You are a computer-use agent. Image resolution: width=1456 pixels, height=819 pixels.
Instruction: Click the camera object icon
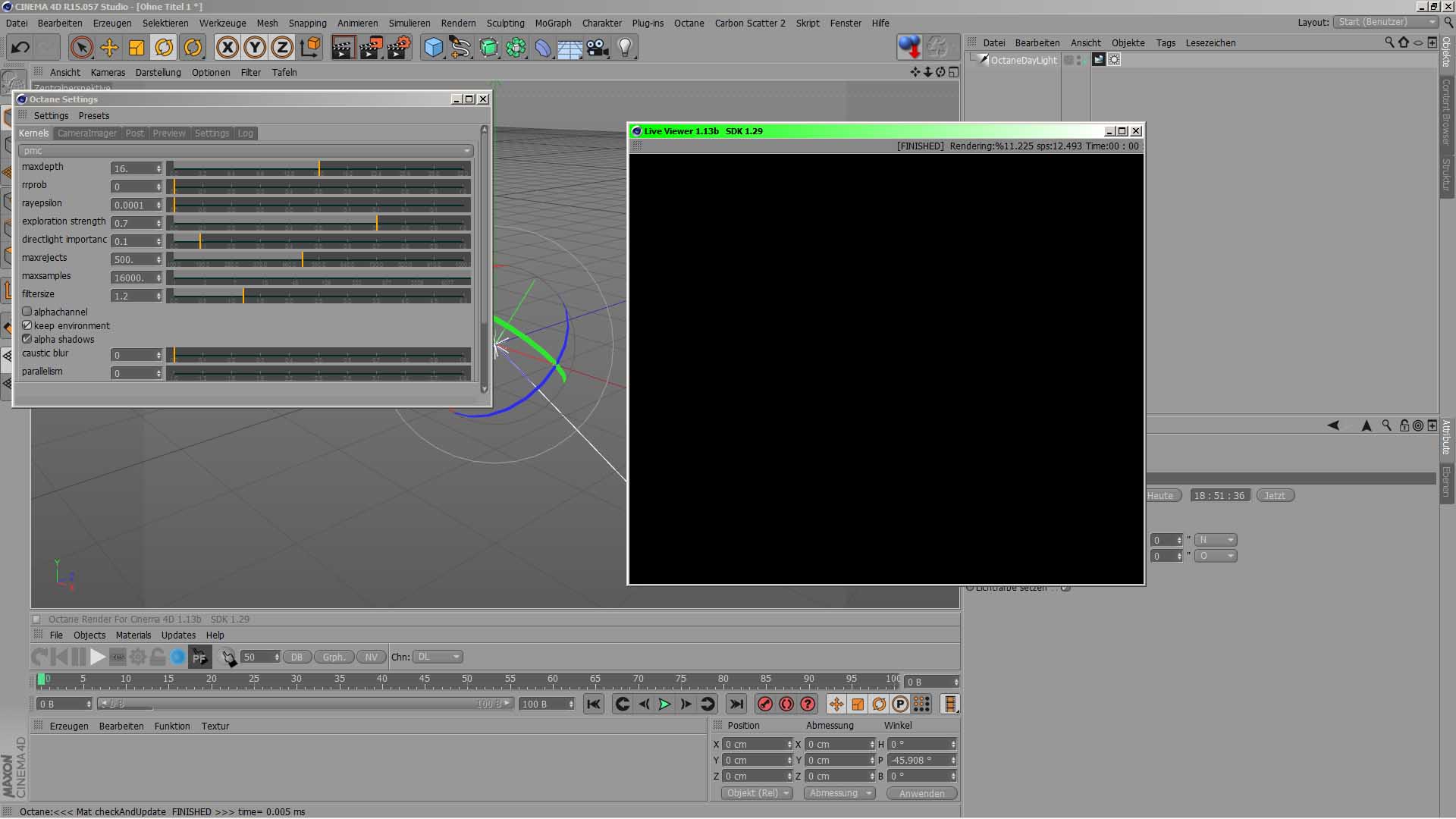(598, 48)
